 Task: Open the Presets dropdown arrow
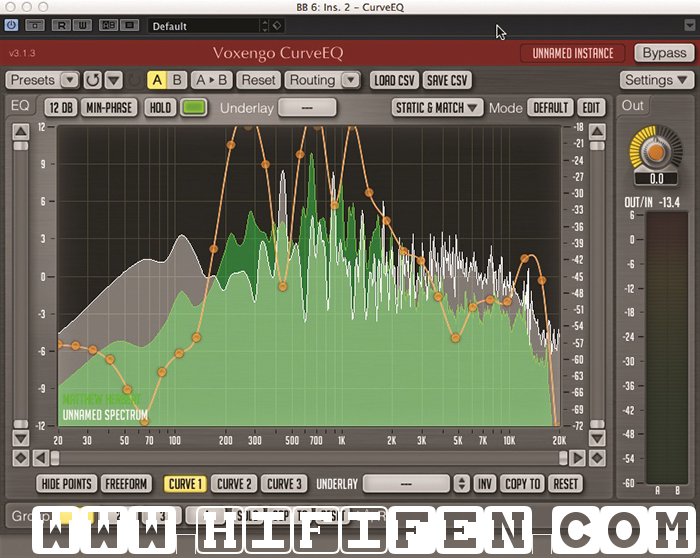[x=69, y=80]
